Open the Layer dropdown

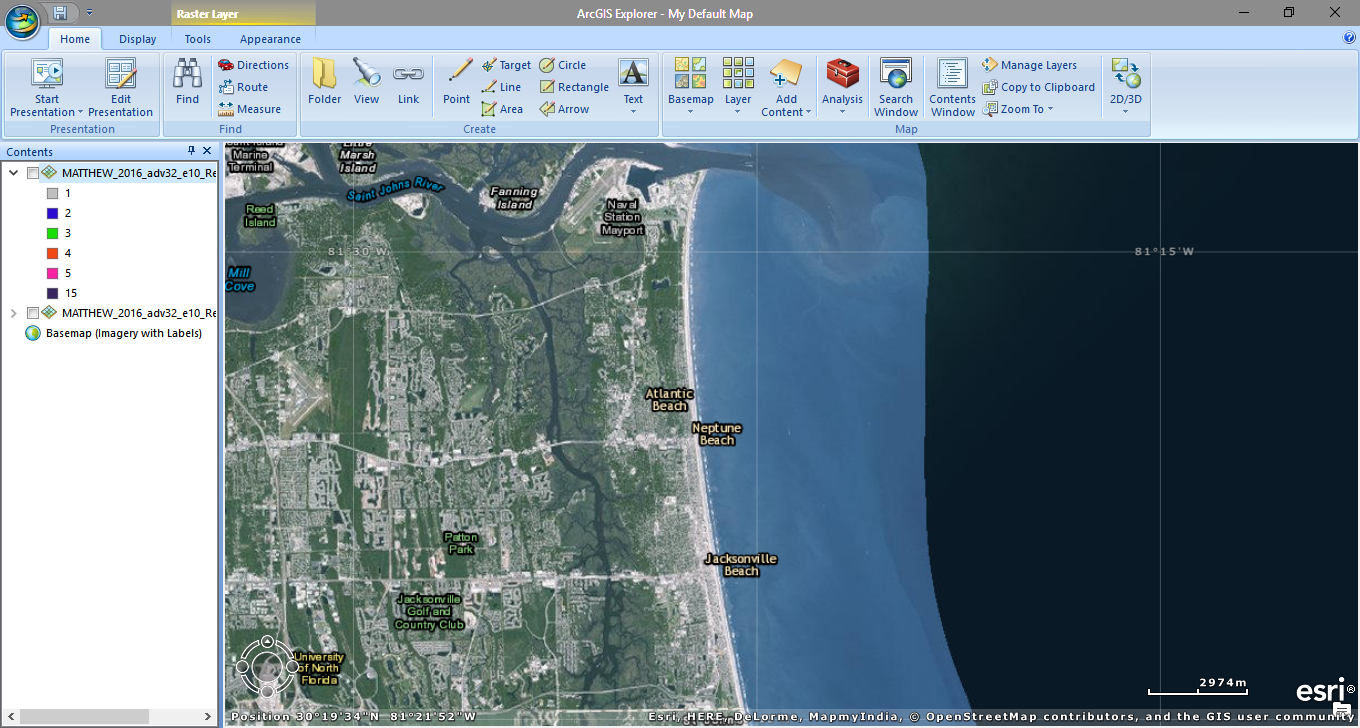(x=738, y=110)
